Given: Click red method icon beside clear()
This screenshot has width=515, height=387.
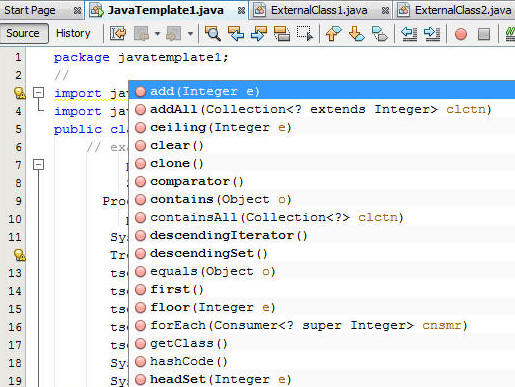Looking at the screenshot, I should [x=140, y=145].
